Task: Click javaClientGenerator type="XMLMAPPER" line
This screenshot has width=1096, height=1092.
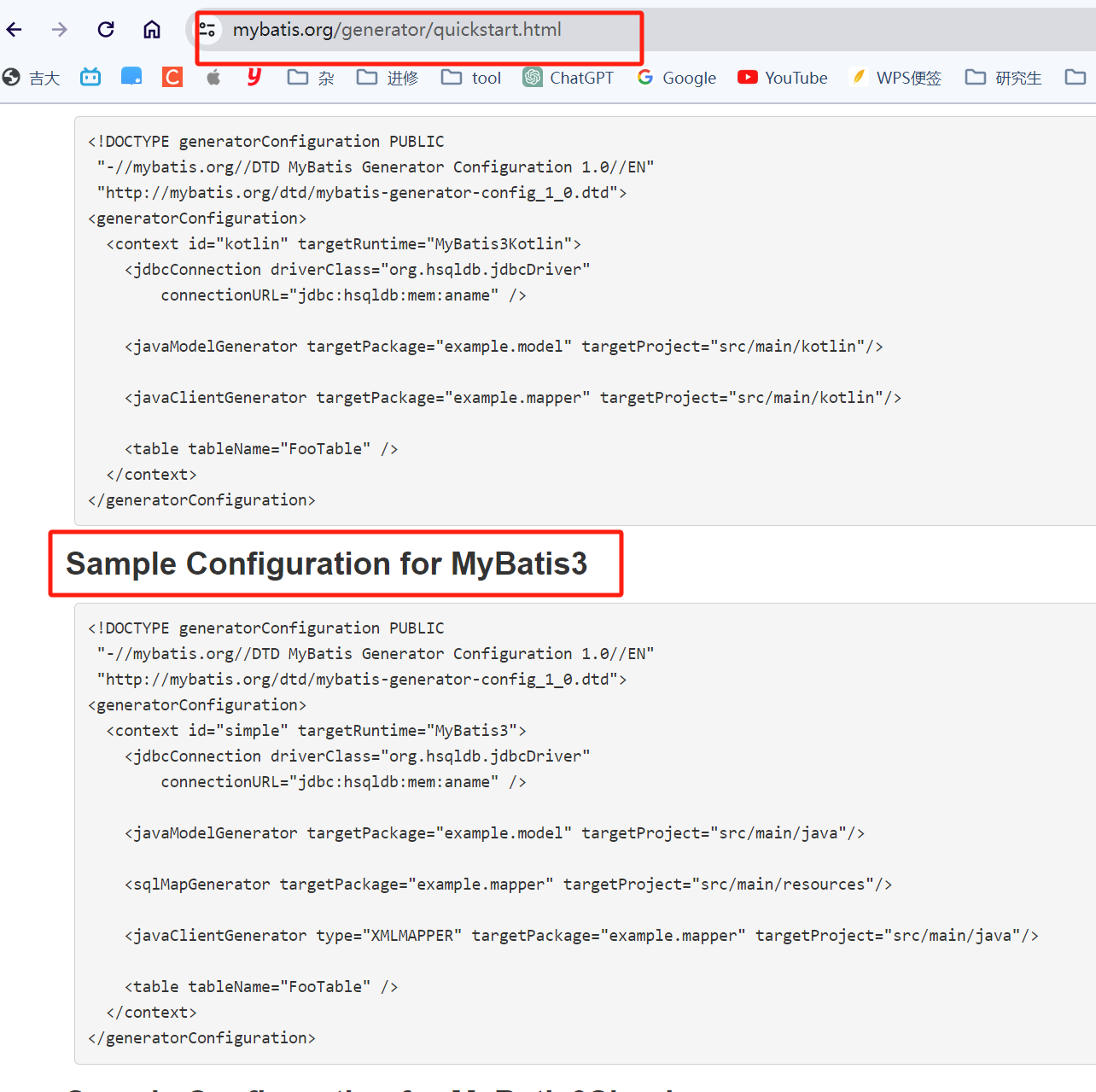Action: pyautogui.click(x=581, y=936)
